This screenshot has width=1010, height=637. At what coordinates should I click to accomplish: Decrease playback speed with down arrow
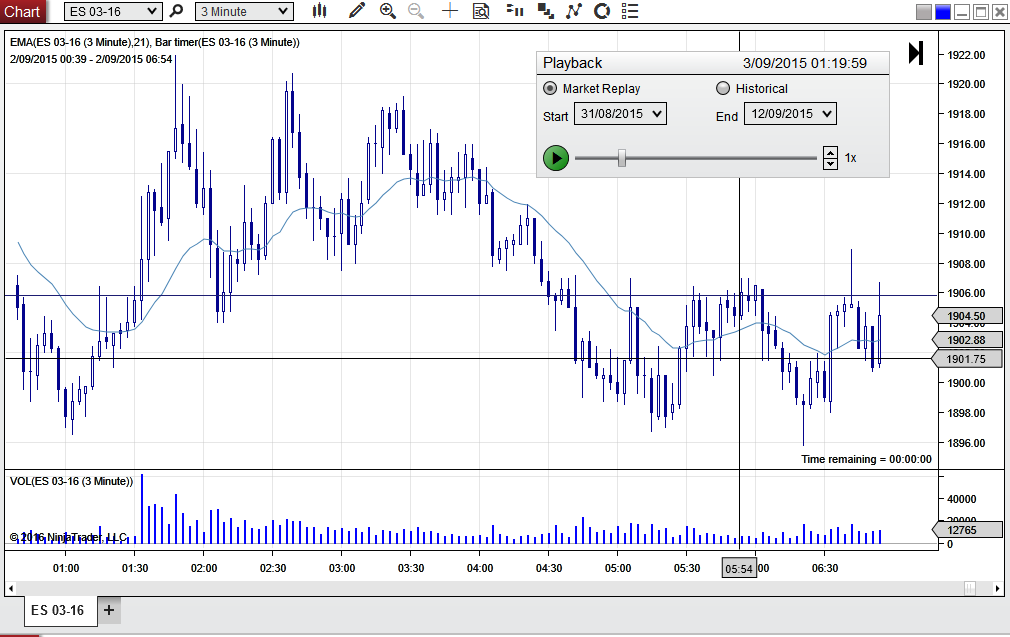point(830,164)
